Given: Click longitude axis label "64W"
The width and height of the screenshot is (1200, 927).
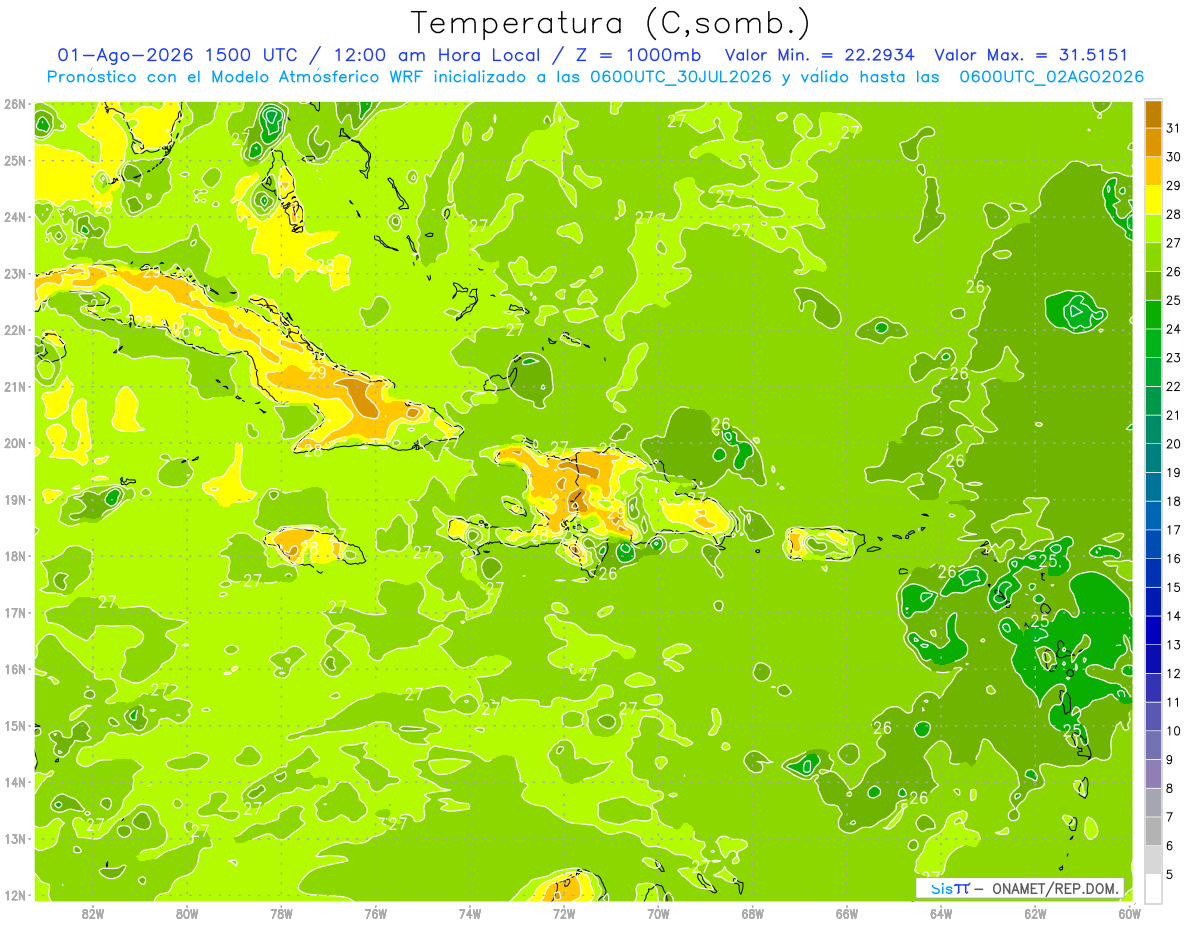Looking at the screenshot, I should (941, 914).
